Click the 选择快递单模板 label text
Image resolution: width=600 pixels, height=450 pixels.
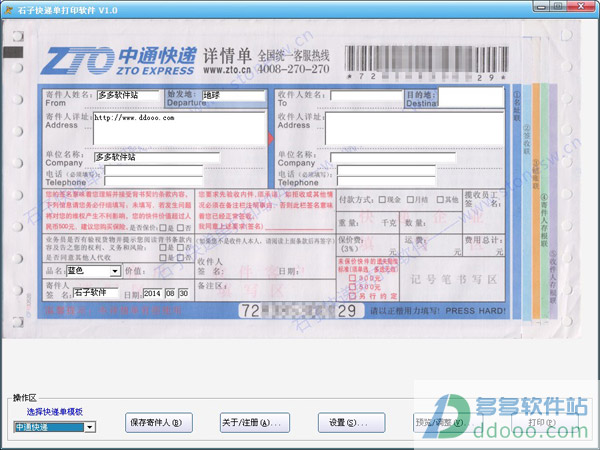click(55, 412)
